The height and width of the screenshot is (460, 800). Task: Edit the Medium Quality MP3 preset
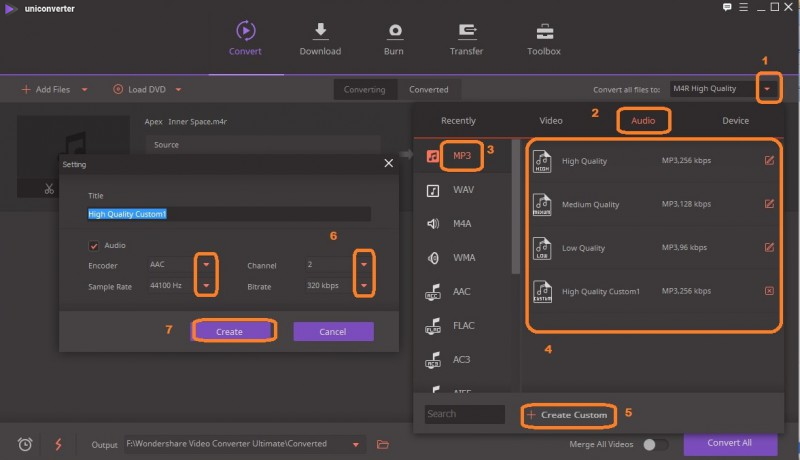click(x=769, y=204)
